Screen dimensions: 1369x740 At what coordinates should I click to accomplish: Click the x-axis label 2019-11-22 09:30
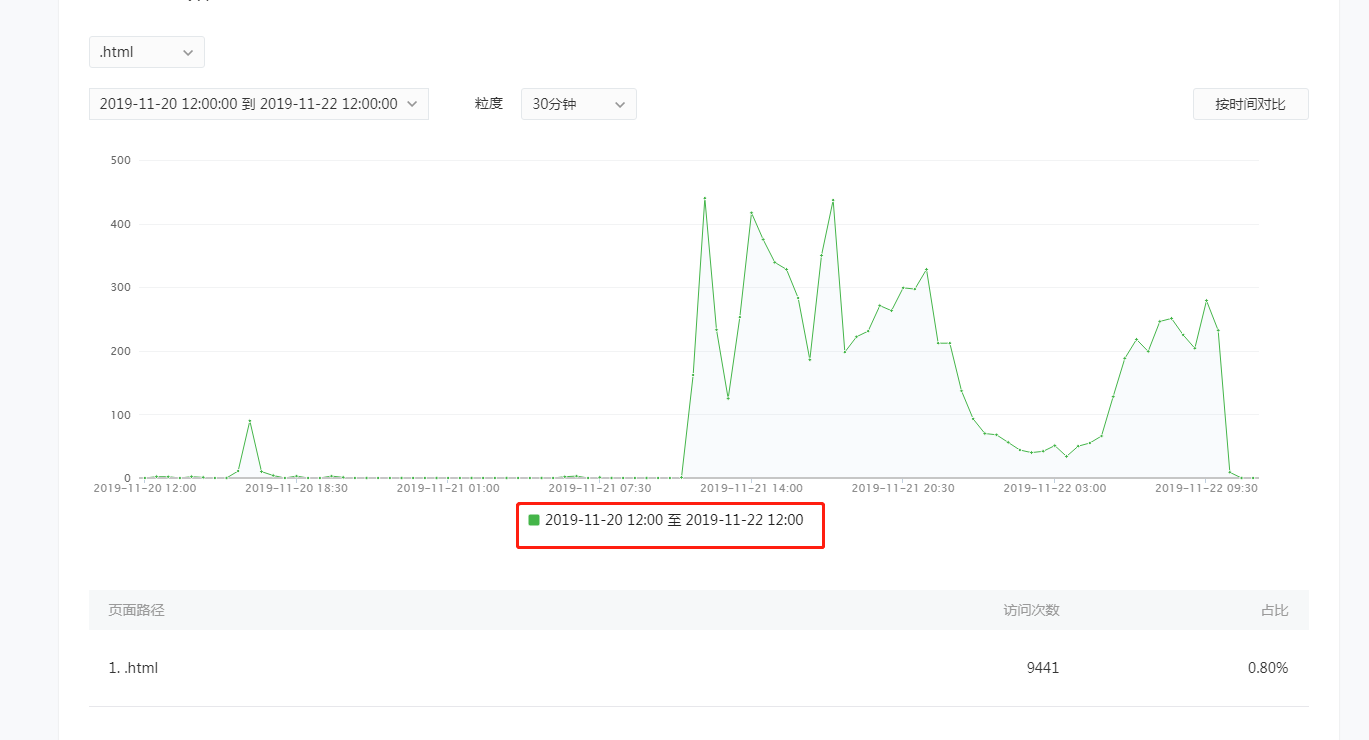[x=1207, y=488]
